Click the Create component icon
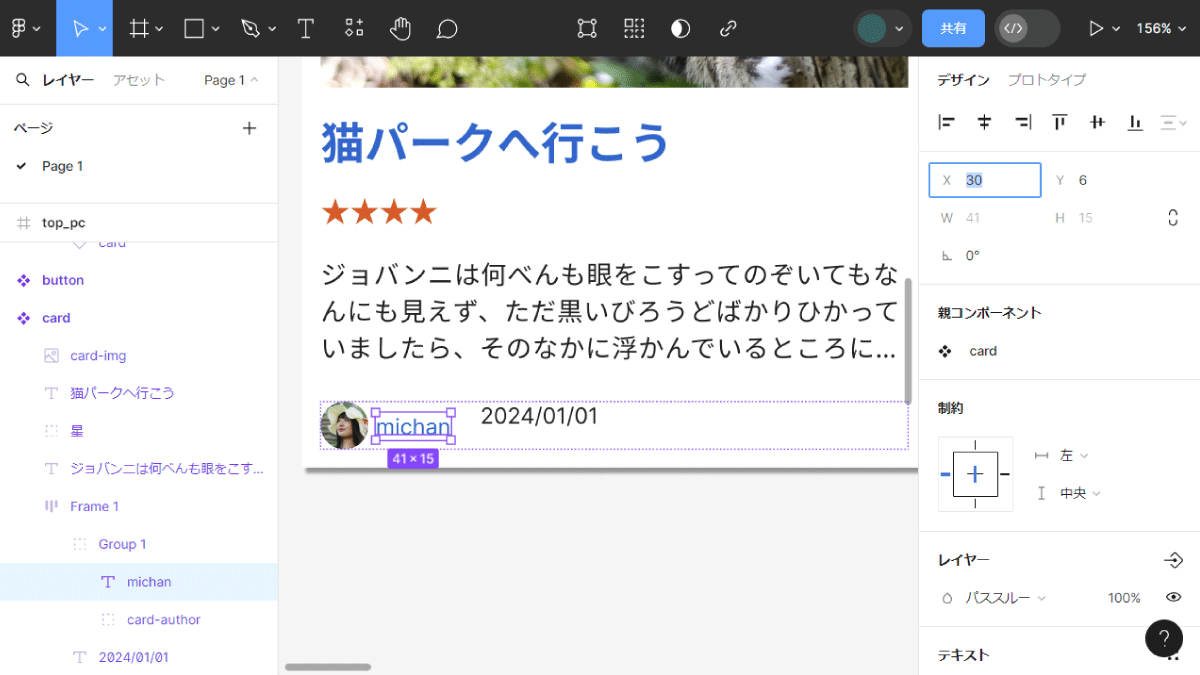Screen dimensions: 1200x675 pyautogui.click(x=634, y=28)
